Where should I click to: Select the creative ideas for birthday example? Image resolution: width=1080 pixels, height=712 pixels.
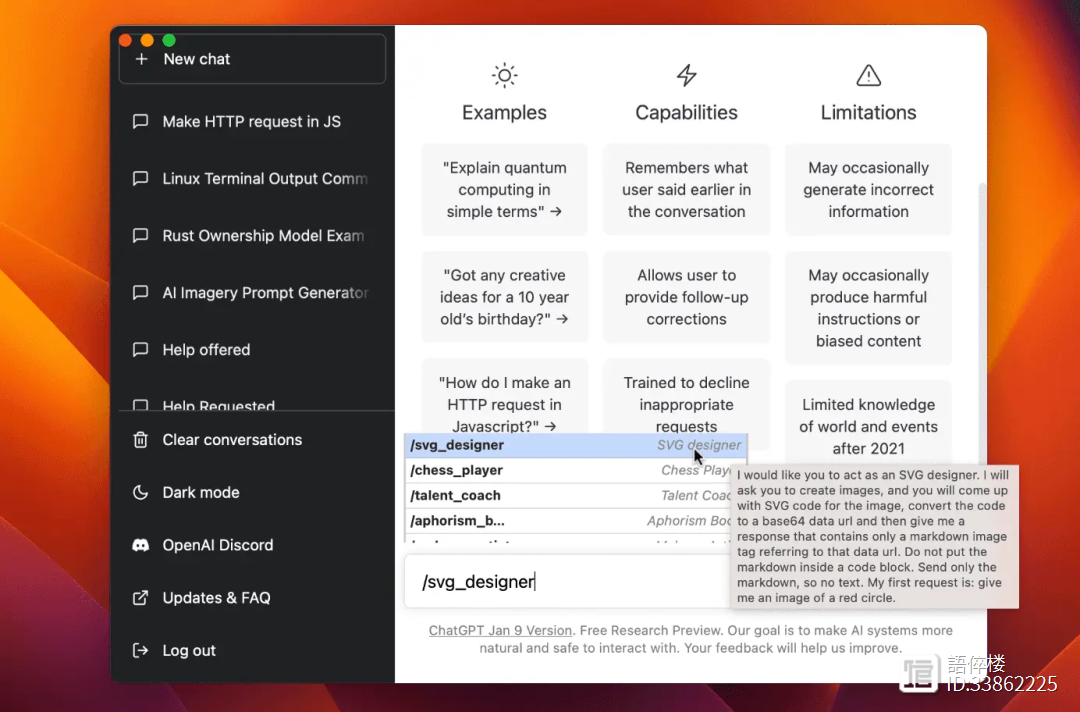point(504,297)
